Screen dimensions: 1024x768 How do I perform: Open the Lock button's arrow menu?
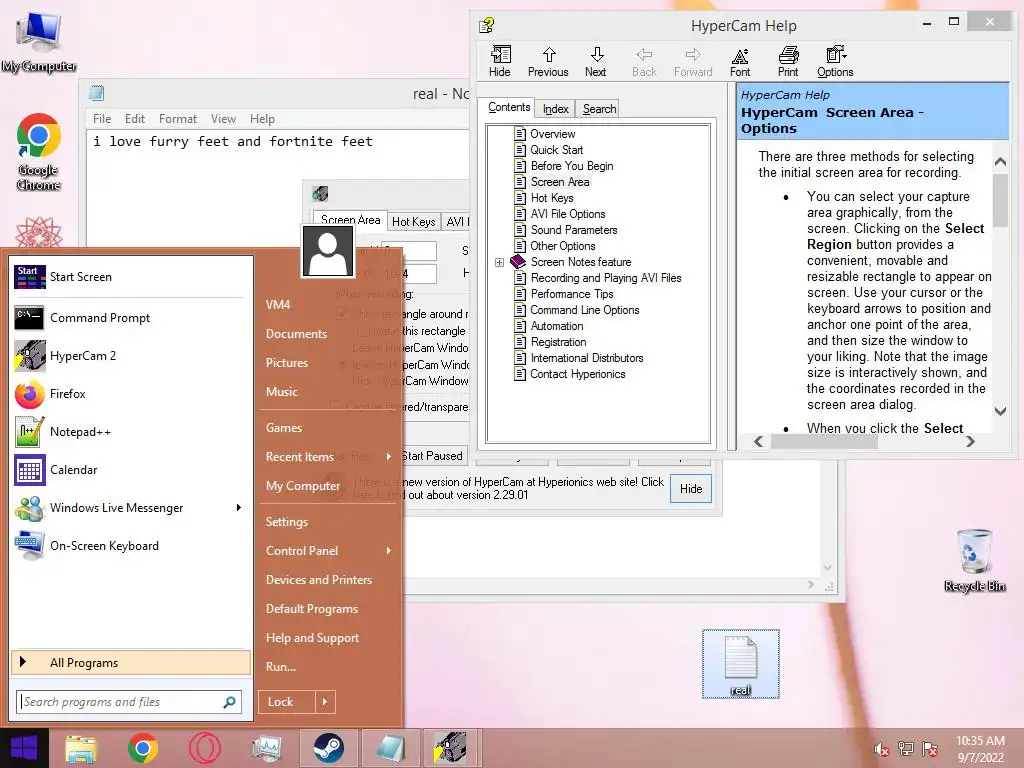[325, 702]
